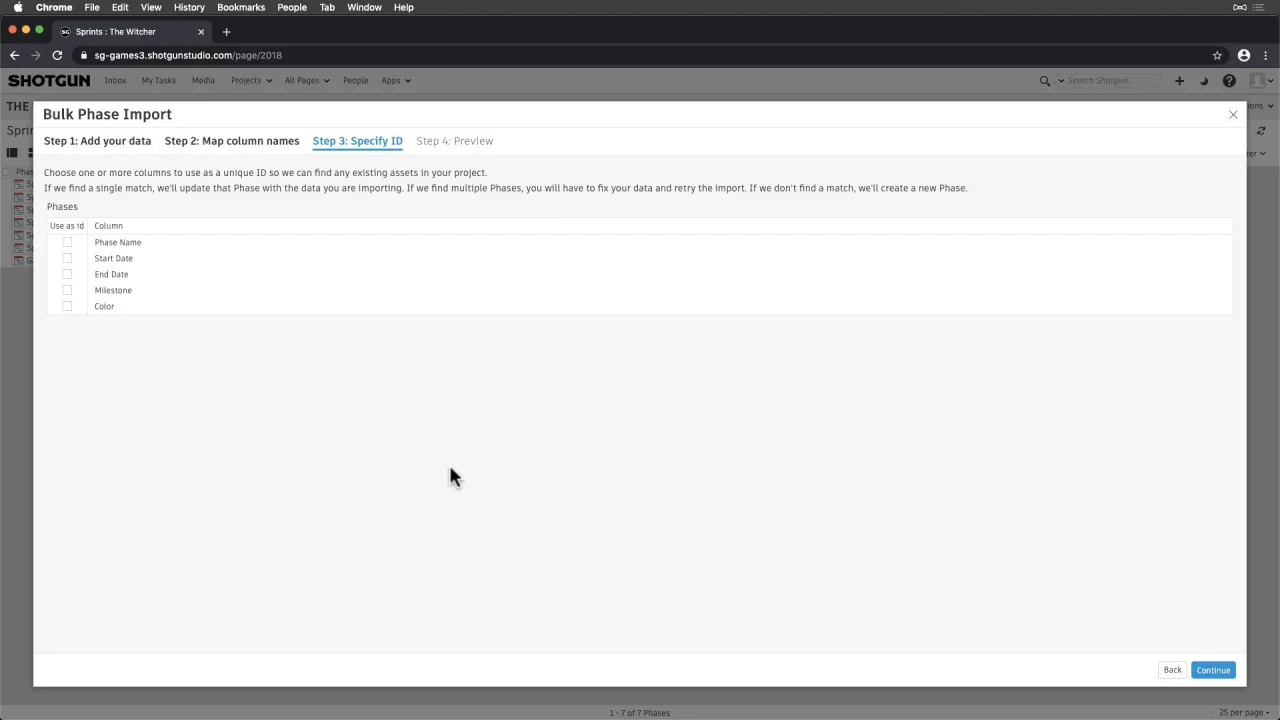This screenshot has width=1280, height=720.
Task: Click the refresh icon behind dialog
Action: click(x=1261, y=131)
